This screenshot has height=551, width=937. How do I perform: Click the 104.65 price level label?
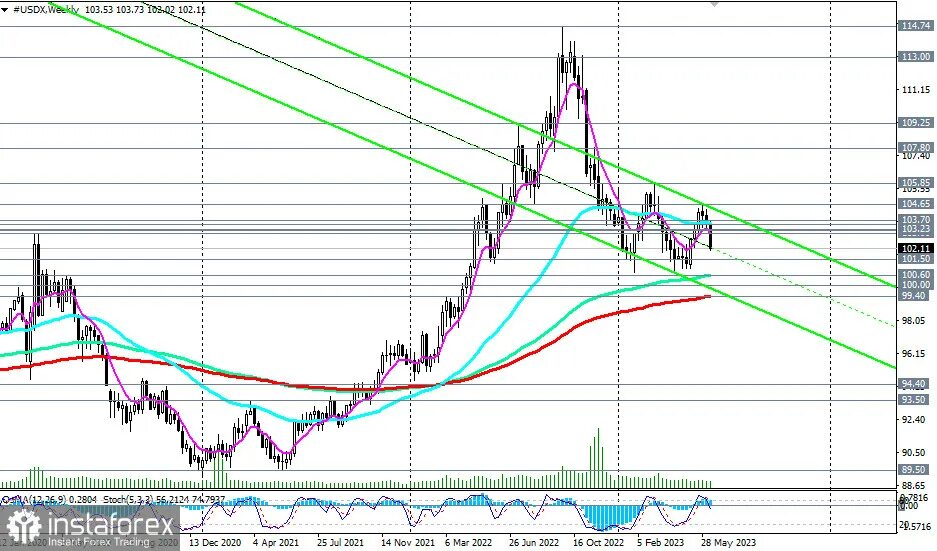pos(916,204)
